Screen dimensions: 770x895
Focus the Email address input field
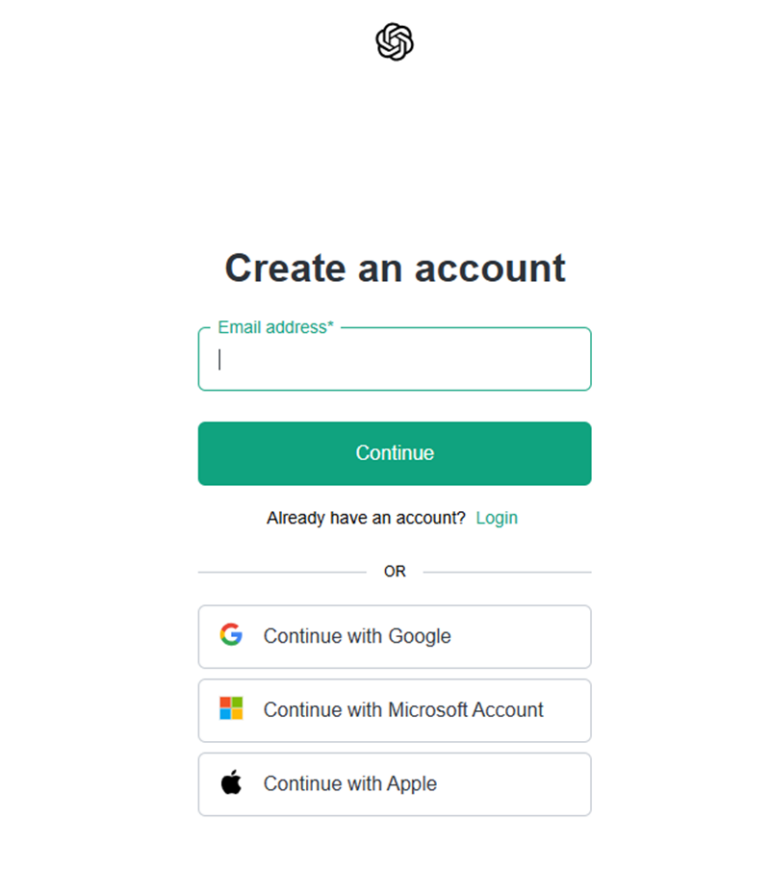(394, 359)
